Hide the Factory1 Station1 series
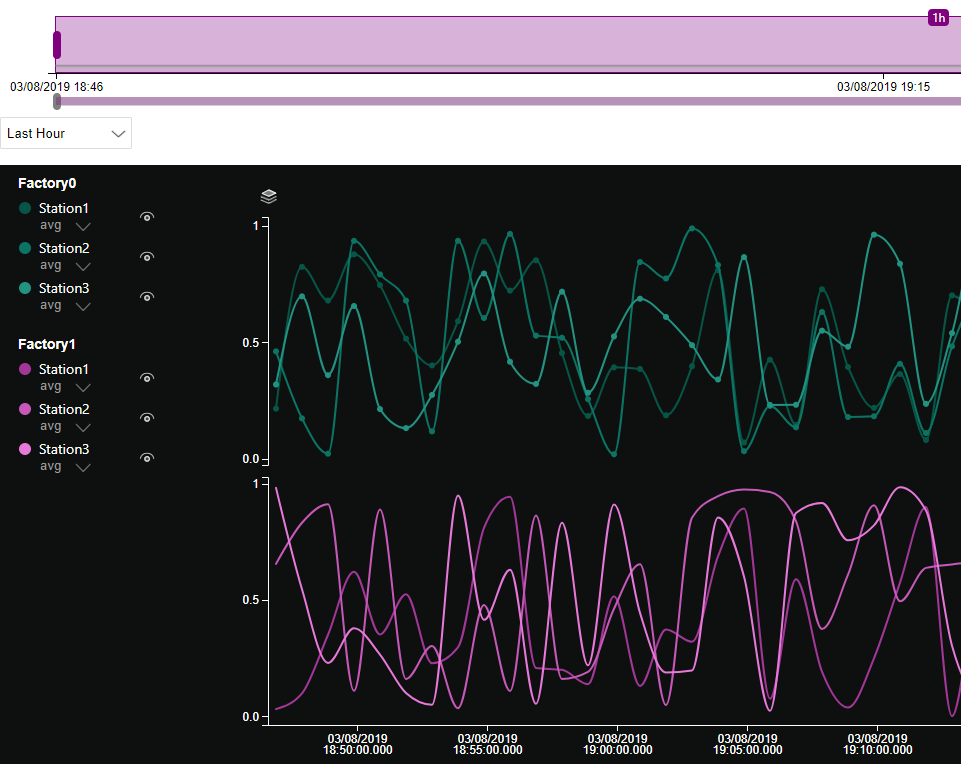 [147, 378]
